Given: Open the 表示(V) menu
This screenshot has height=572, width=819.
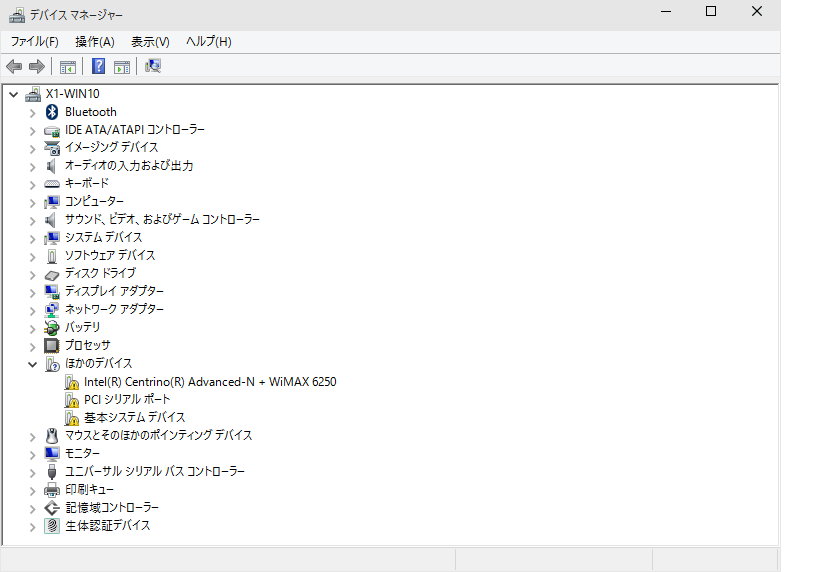Looking at the screenshot, I should coord(150,42).
